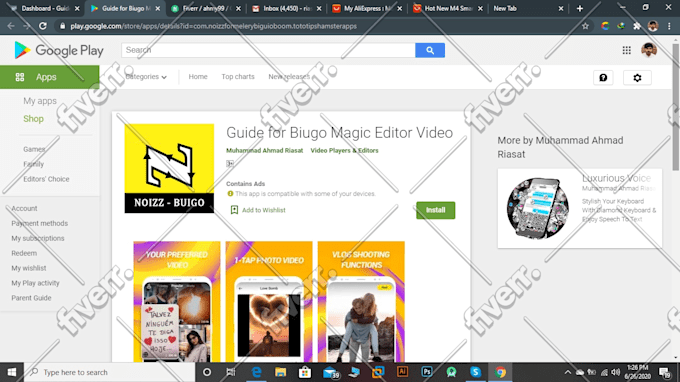Viewport: 680px width, 382px height.
Task: Open Editors' Choice
Action: [x=46, y=179]
